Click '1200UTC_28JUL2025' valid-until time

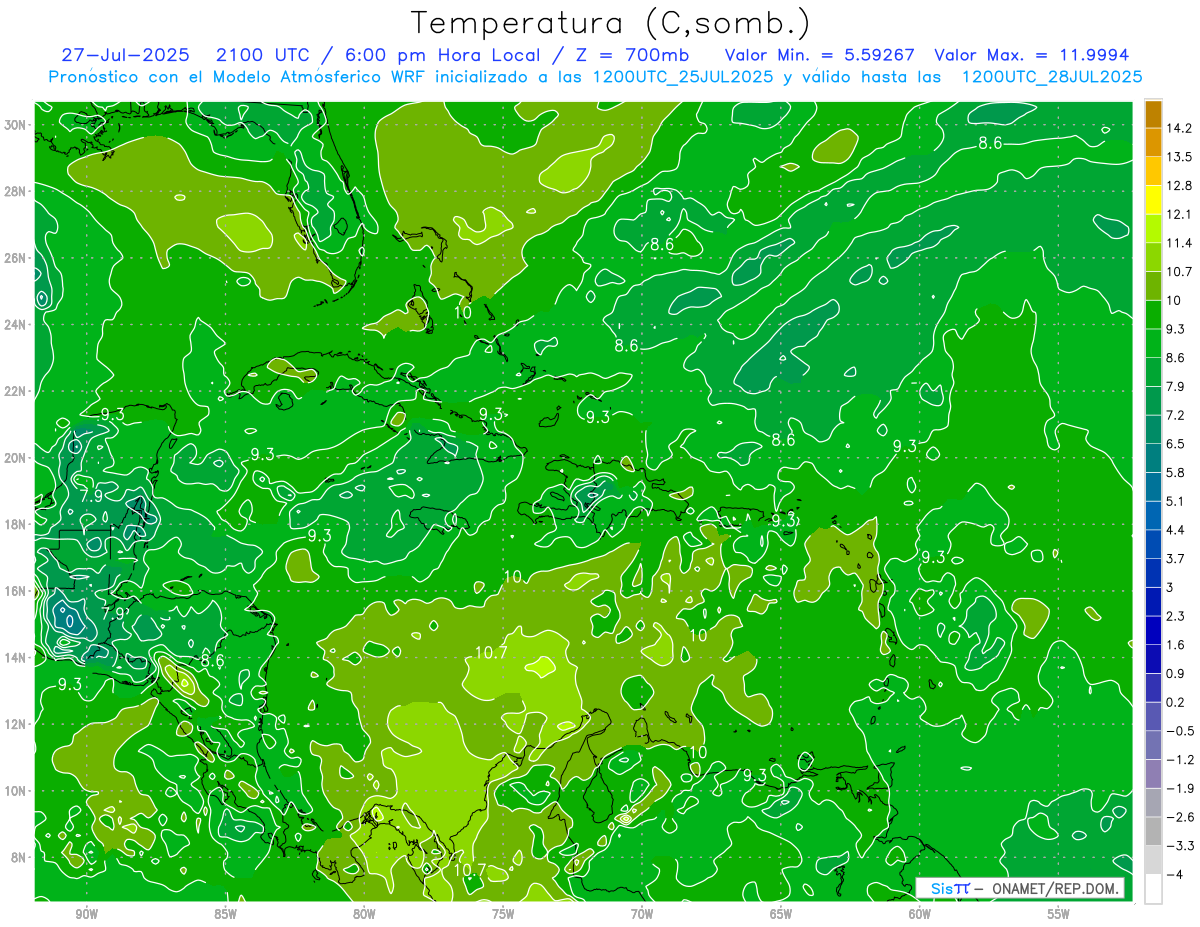pos(1052,77)
